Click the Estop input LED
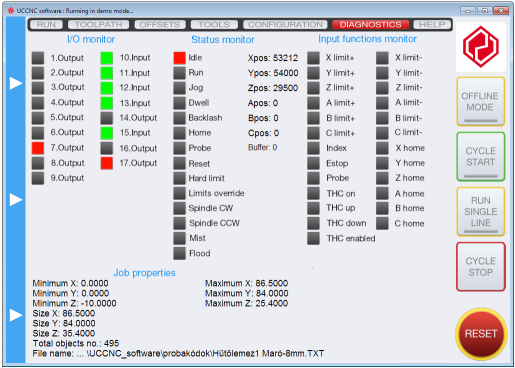The image size is (515, 368). (313, 163)
